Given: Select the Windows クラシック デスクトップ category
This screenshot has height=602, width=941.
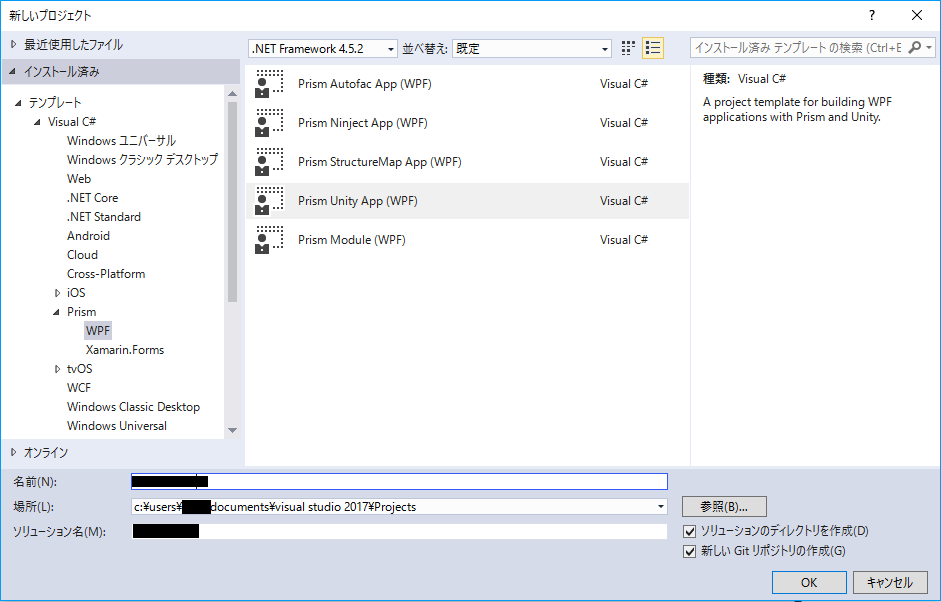Looking at the screenshot, I should pyautogui.click(x=143, y=159).
